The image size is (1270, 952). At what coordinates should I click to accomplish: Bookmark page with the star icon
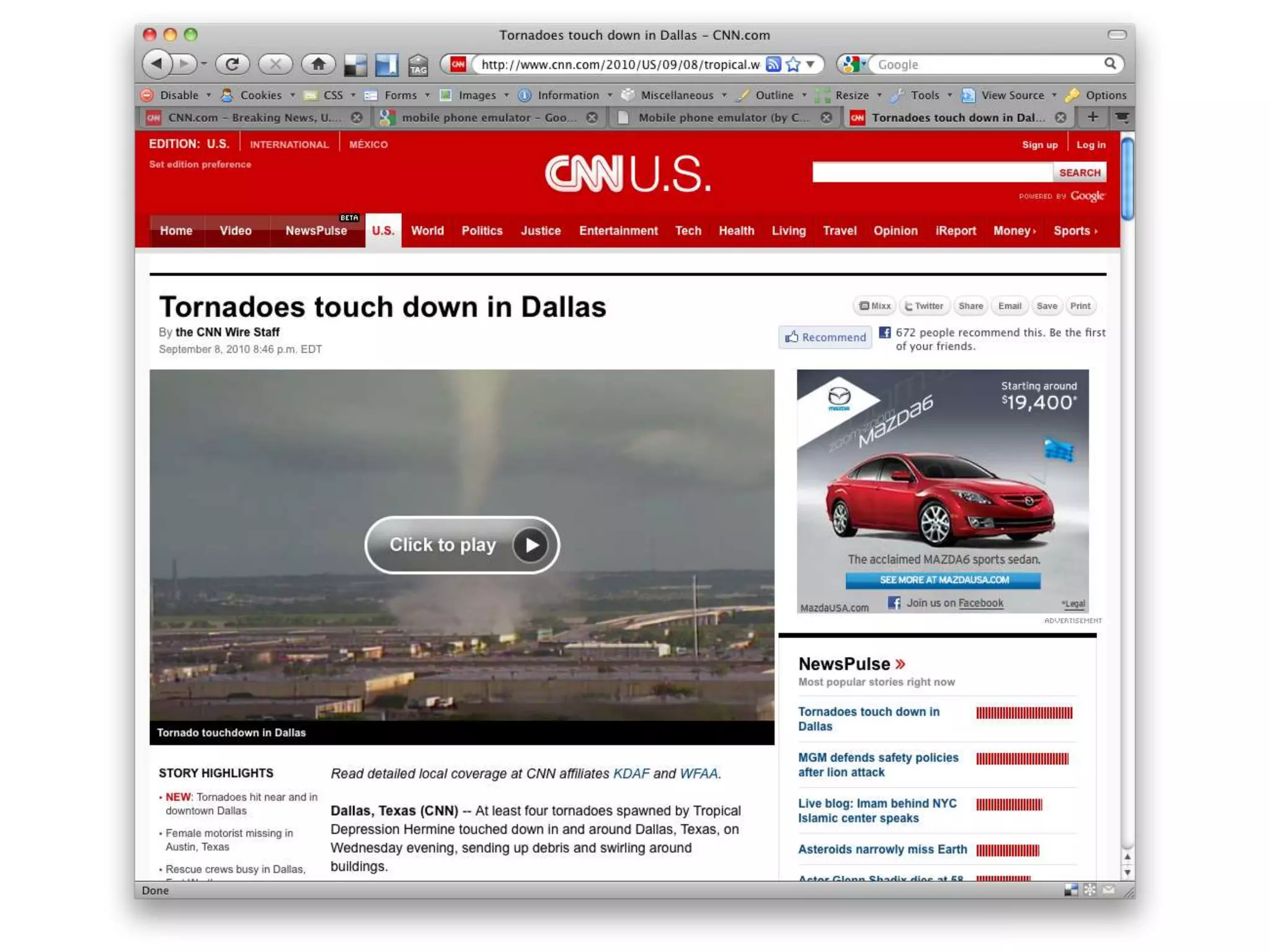click(793, 64)
